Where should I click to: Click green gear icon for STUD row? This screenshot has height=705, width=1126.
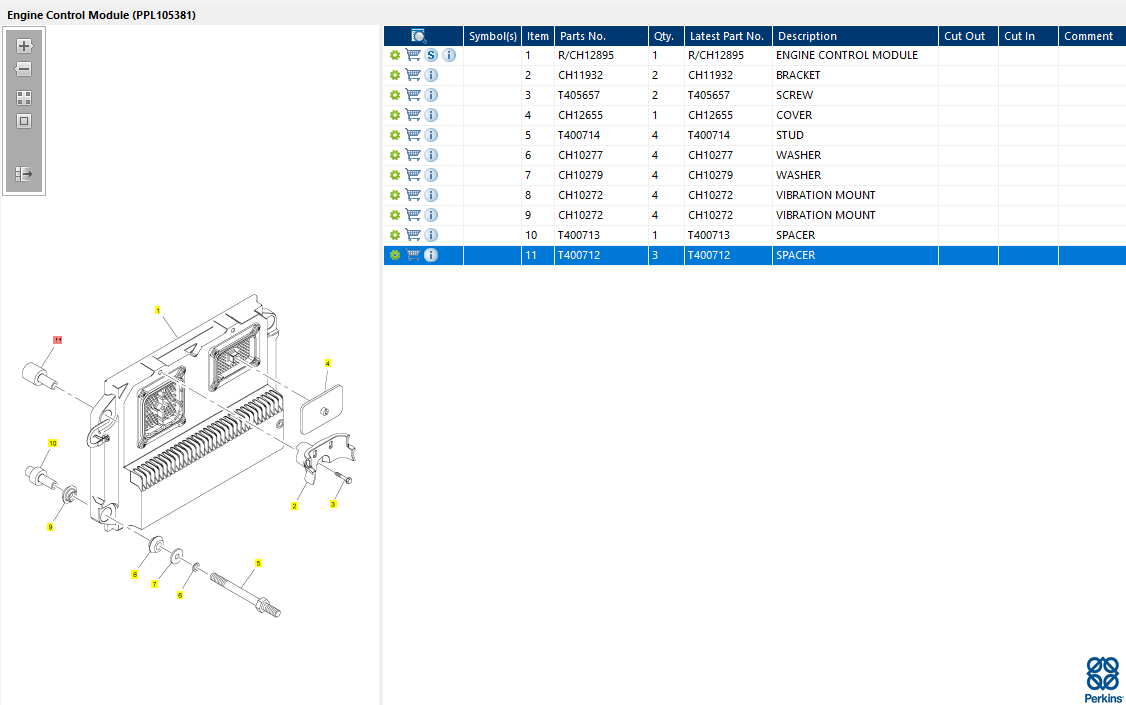tap(395, 135)
